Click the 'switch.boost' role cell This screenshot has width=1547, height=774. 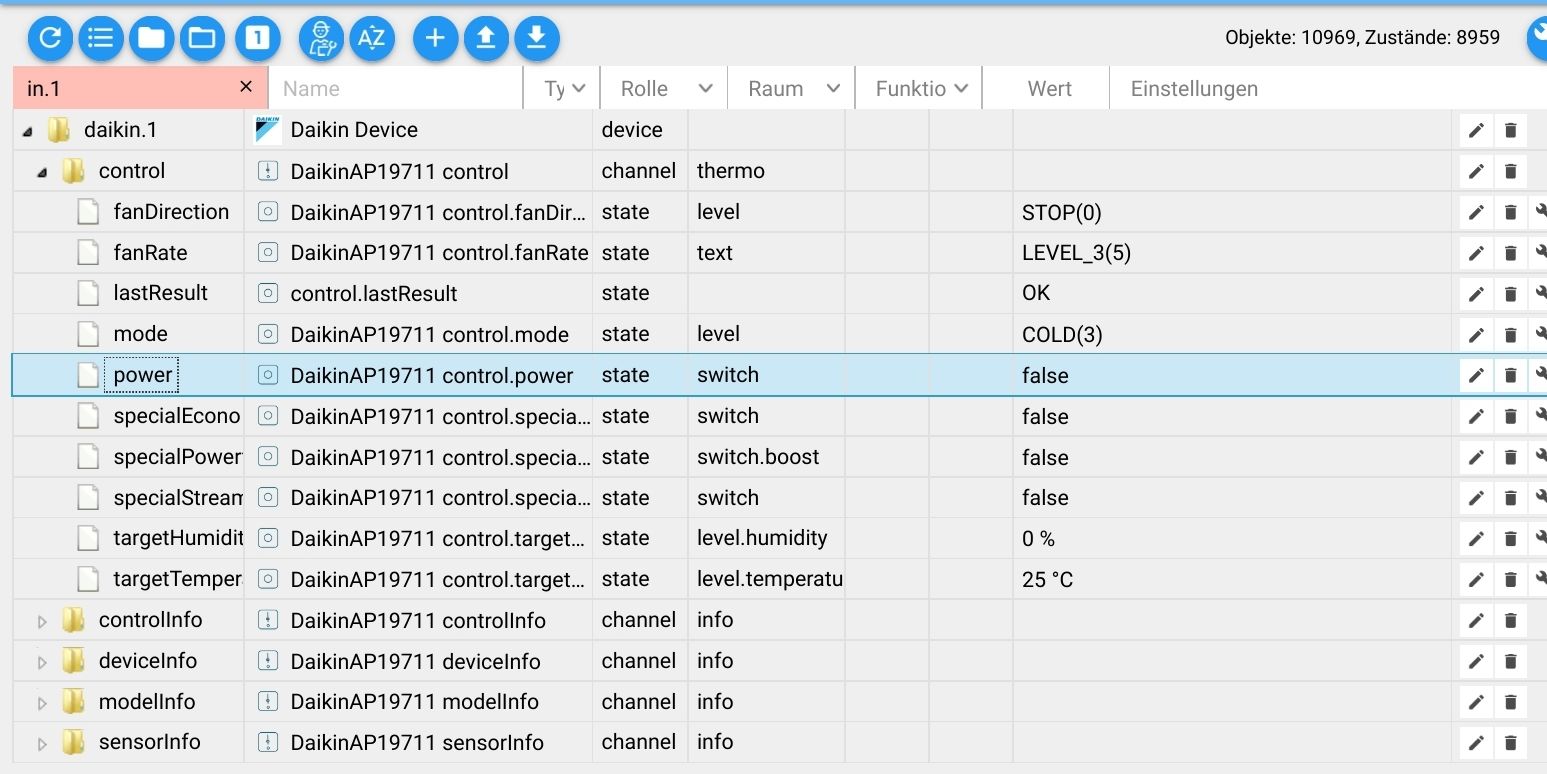[x=758, y=457]
